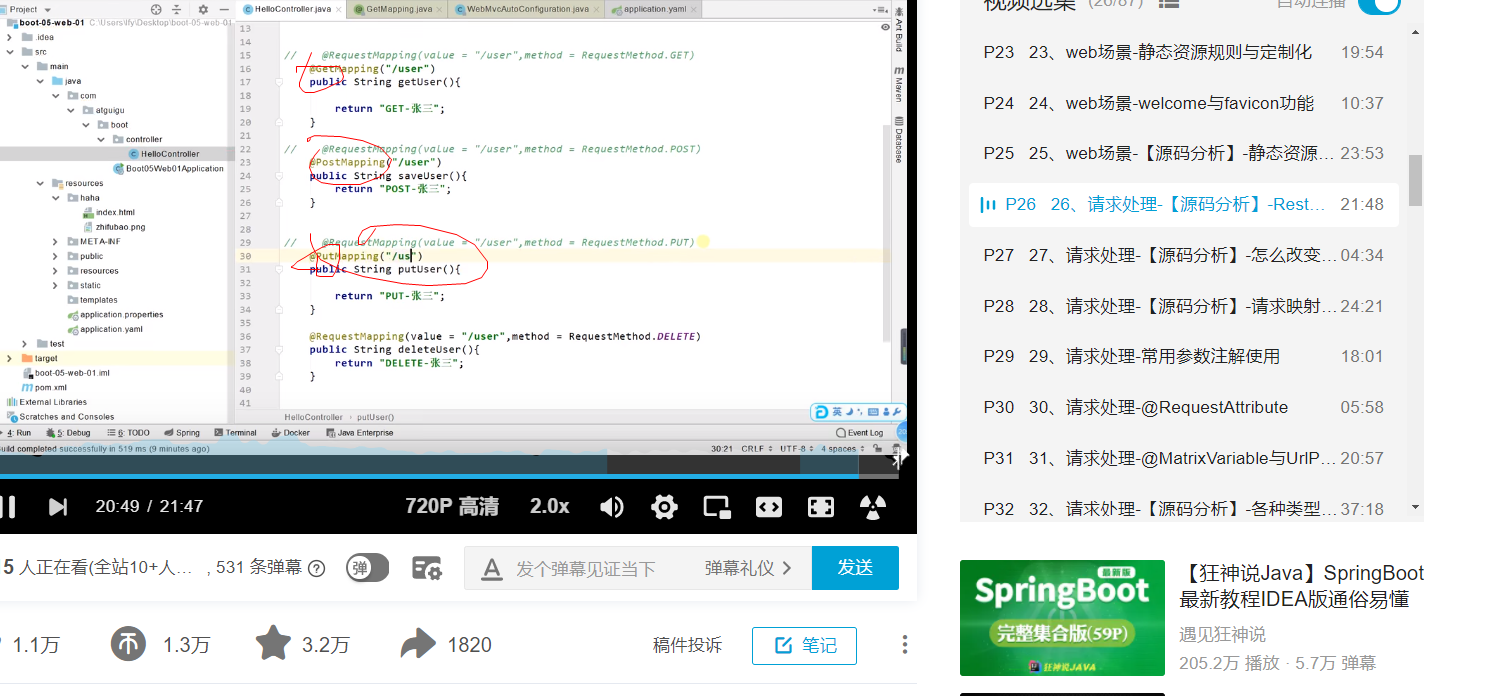This screenshot has height=696, width=1496.
Task: Open the 720P quality selector
Action: tap(452, 506)
